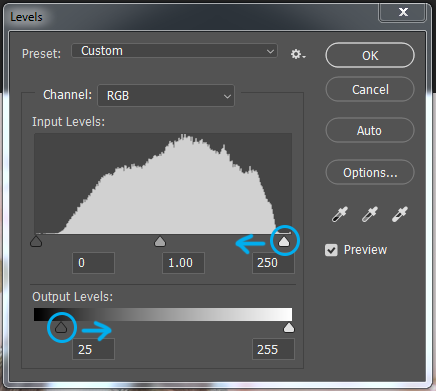Screen dimensions: 436x391
Task: Click the input midtone gamma slider
Action: tap(160, 241)
